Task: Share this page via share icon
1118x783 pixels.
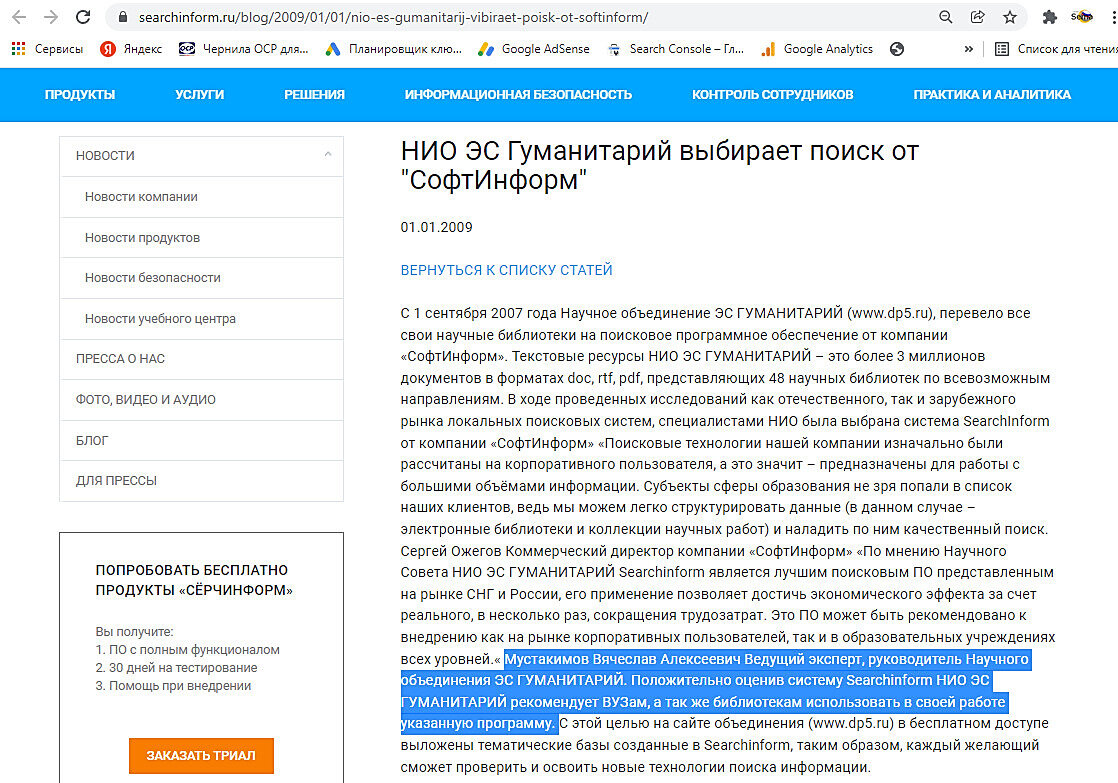Action: [x=978, y=17]
